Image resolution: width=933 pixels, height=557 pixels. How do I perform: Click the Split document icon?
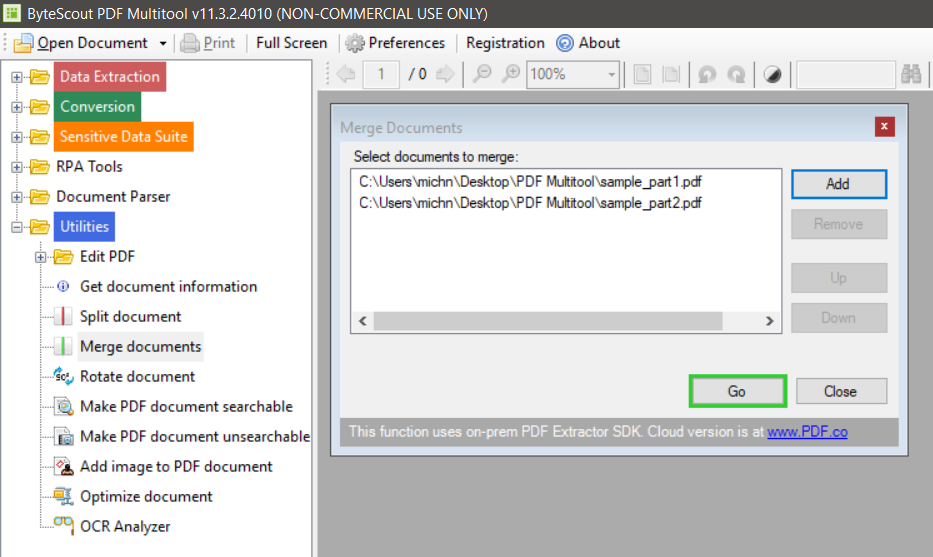coord(63,317)
